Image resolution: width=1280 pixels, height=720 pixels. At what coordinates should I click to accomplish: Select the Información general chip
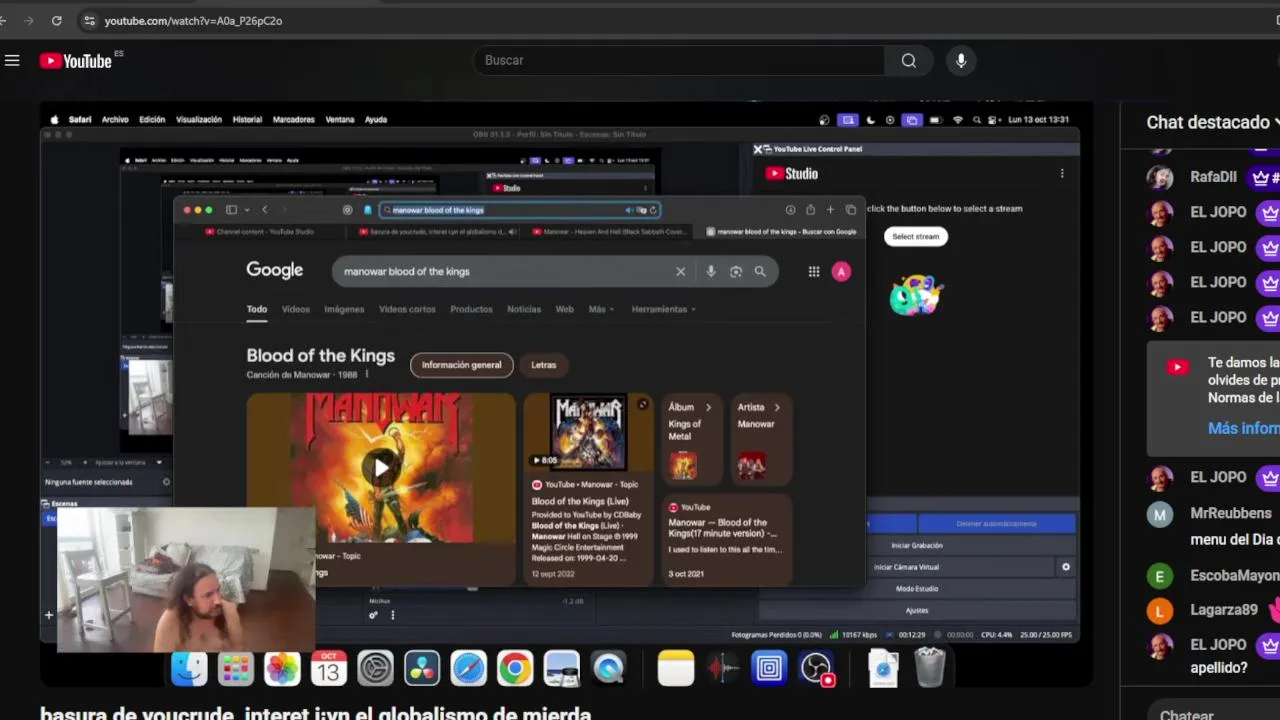(462, 365)
